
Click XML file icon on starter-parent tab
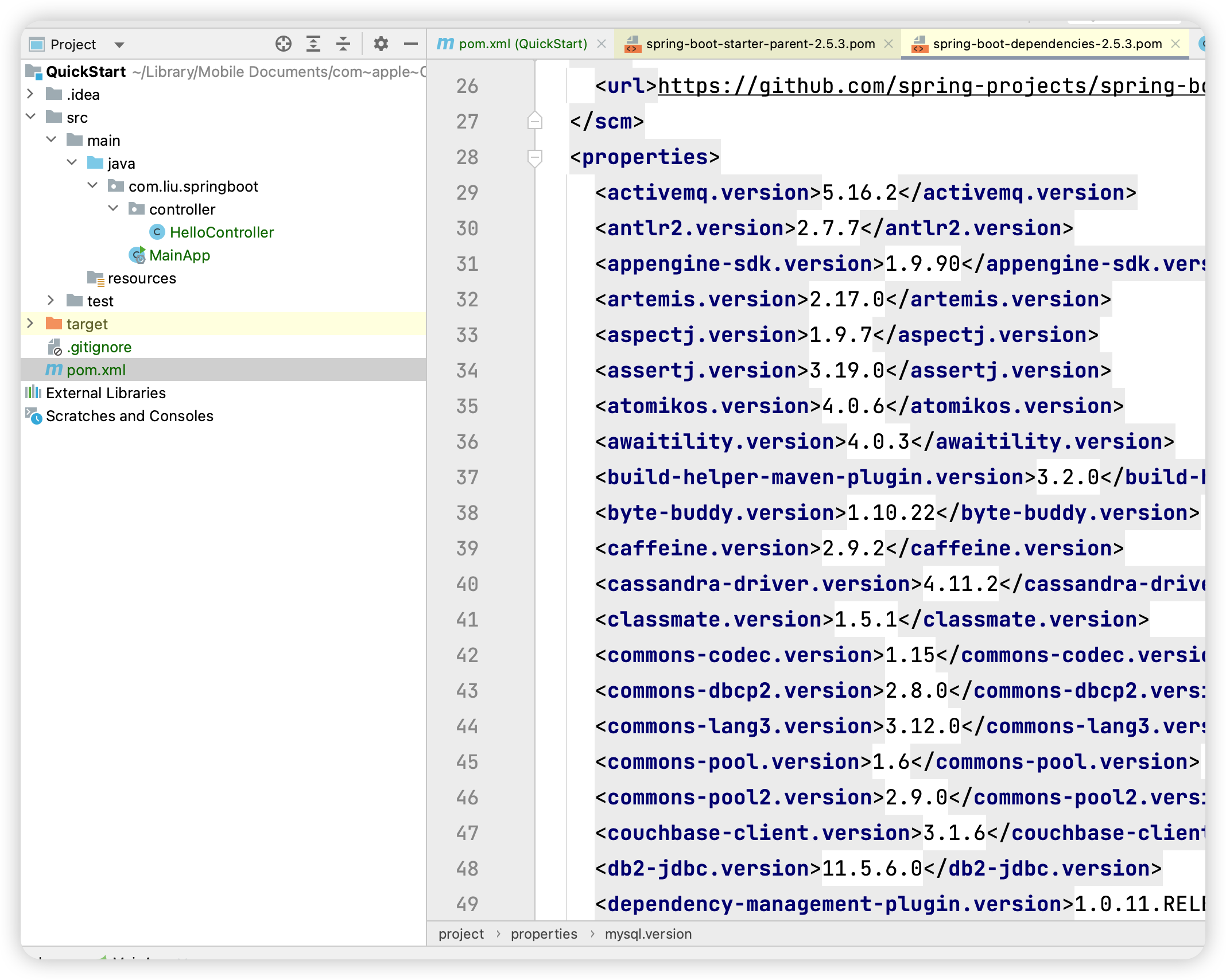(x=633, y=44)
